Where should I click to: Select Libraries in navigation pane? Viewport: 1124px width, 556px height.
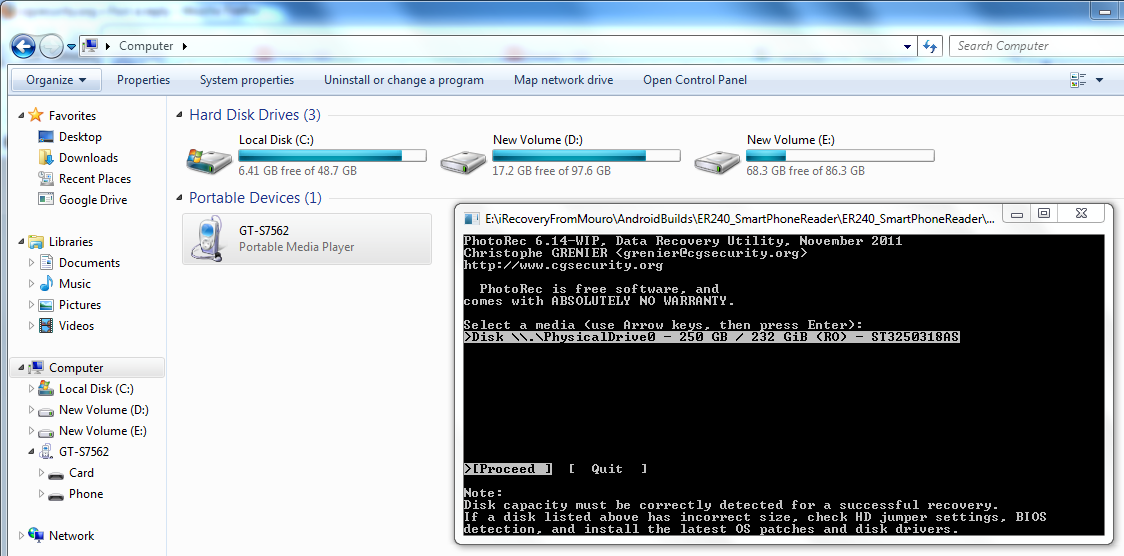(71, 241)
